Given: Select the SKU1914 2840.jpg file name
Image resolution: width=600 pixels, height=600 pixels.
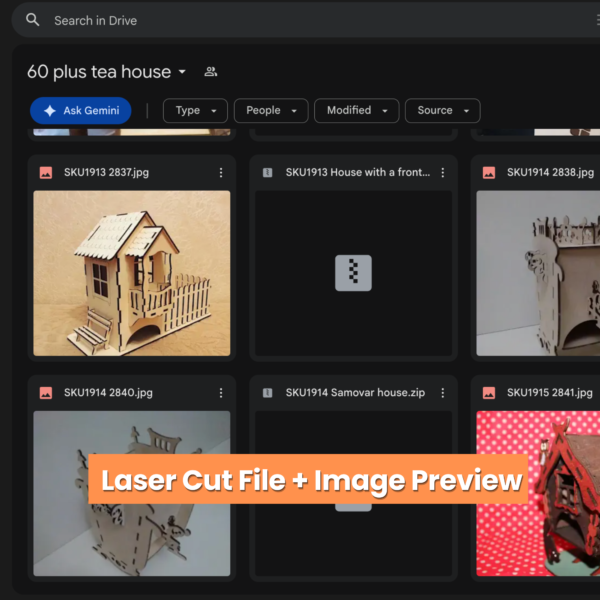Looking at the screenshot, I should (108, 393).
